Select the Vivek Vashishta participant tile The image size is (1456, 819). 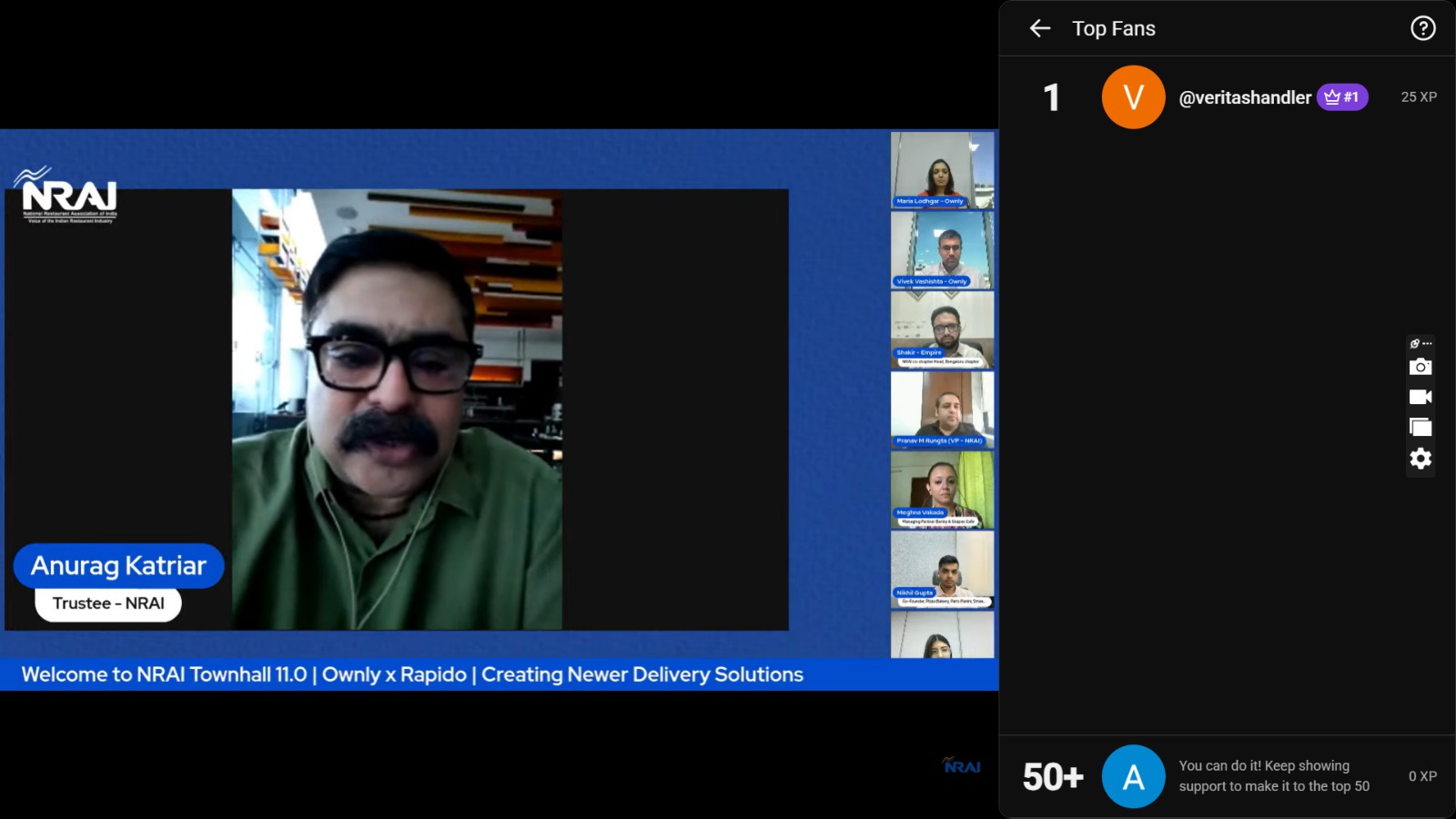pos(942,249)
